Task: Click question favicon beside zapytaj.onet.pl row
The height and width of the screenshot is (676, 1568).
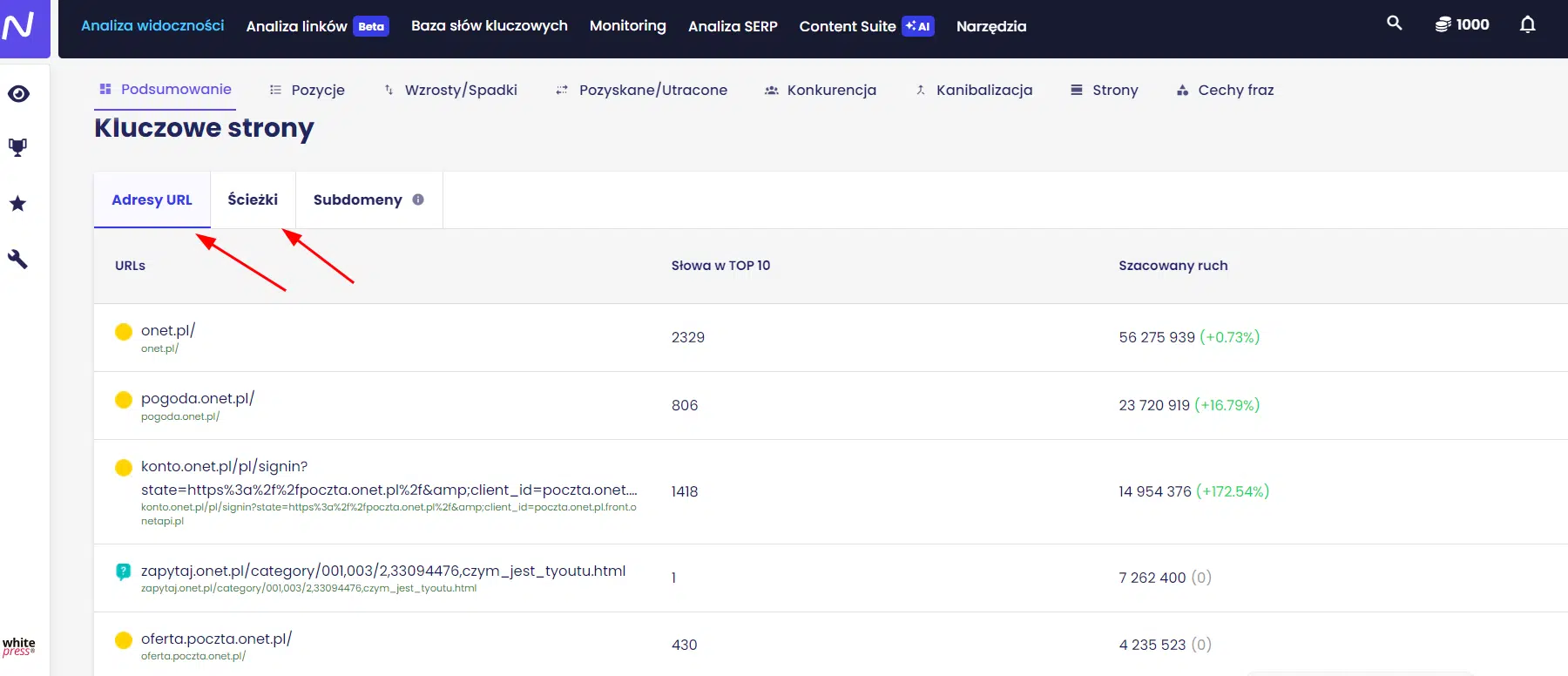Action: click(124, 571)
